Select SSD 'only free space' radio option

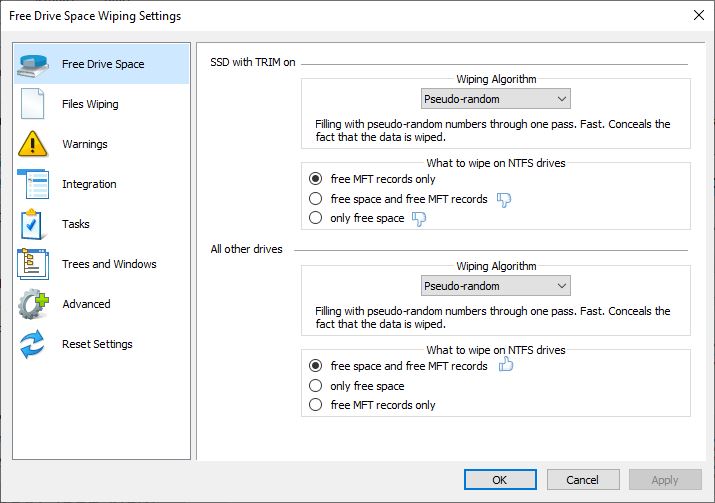tap(316, 218)
